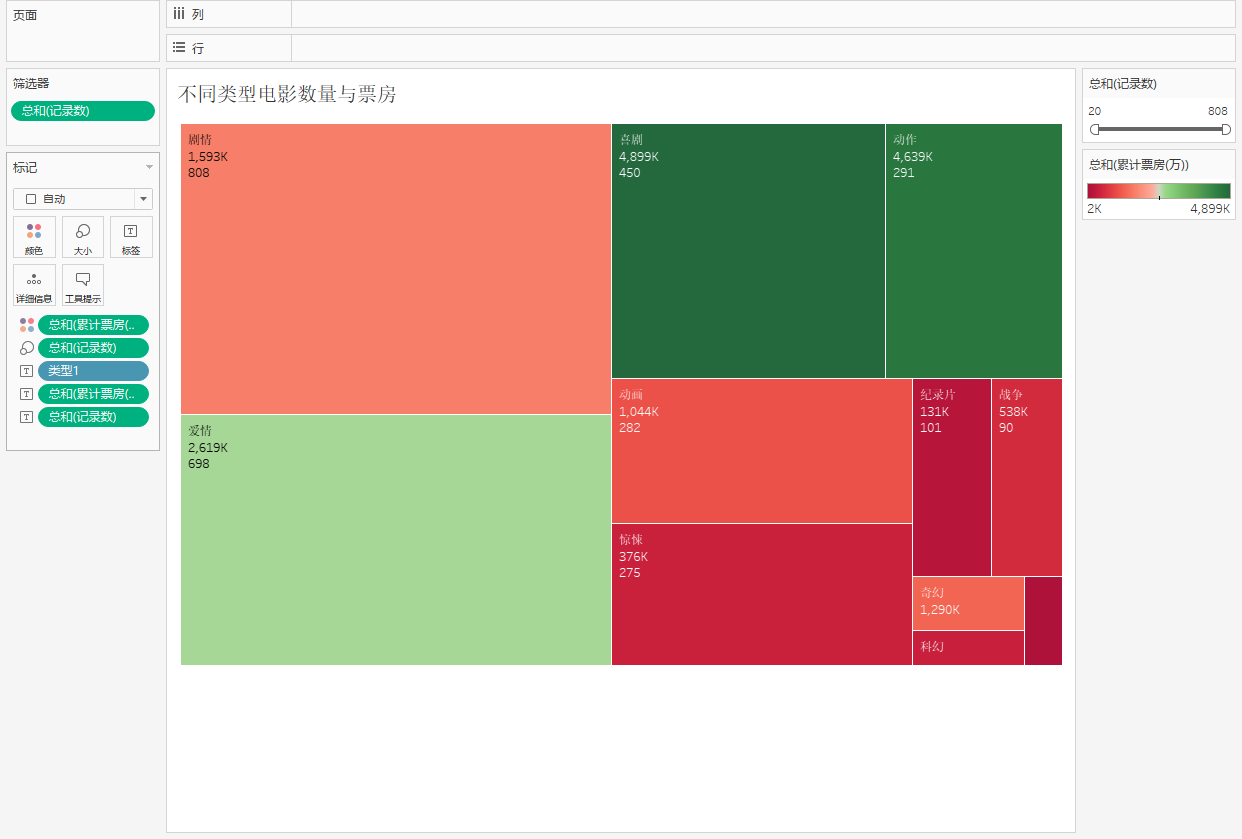Click 376K value in 惊悚 tile
The height and width of the screenshot is (839, 1242).
[x=633, y=556]
